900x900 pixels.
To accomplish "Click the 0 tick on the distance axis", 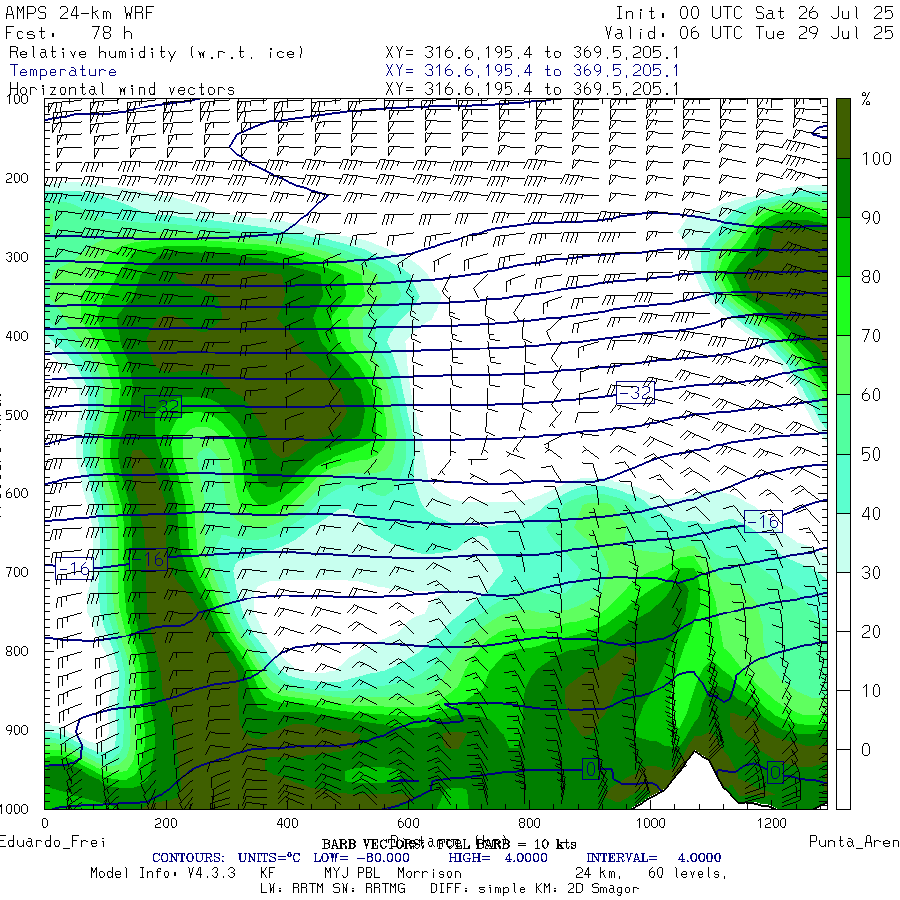I will pos(45,823).
